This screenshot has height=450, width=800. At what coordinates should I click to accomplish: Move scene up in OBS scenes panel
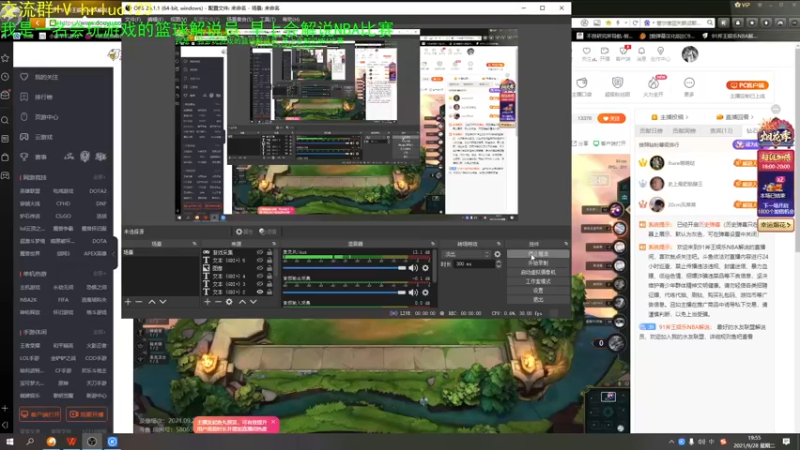coord(152,302)
